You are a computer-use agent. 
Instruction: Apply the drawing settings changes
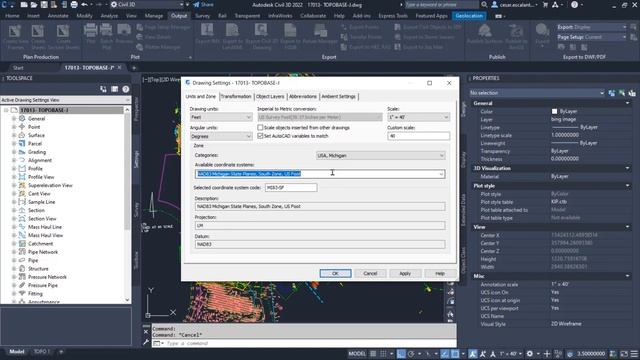(x=405, y=273)
